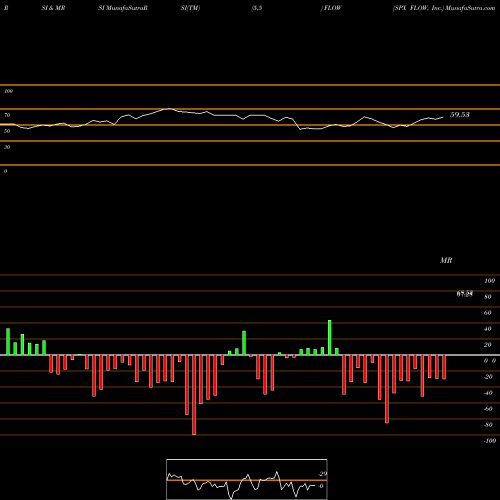Viewport: 500px width, 500px height.
Task: Click the MR panel title label
Action: click(x=446, y=260)
